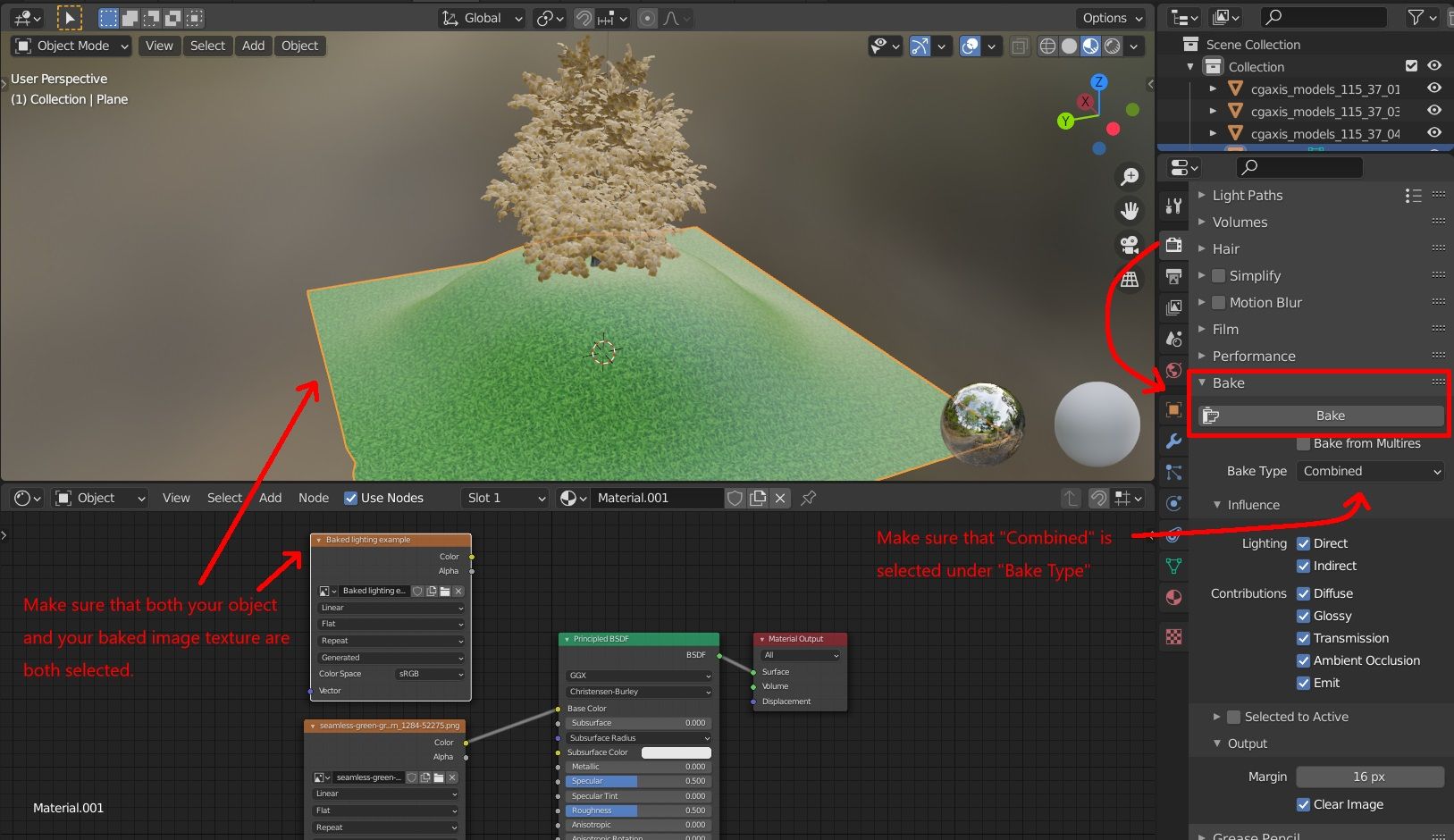The width and height of the screenshot is (1454, 840).
Task: Click the Options button in viewport header
Action: pyautogui.click(x=1111, y=18)
